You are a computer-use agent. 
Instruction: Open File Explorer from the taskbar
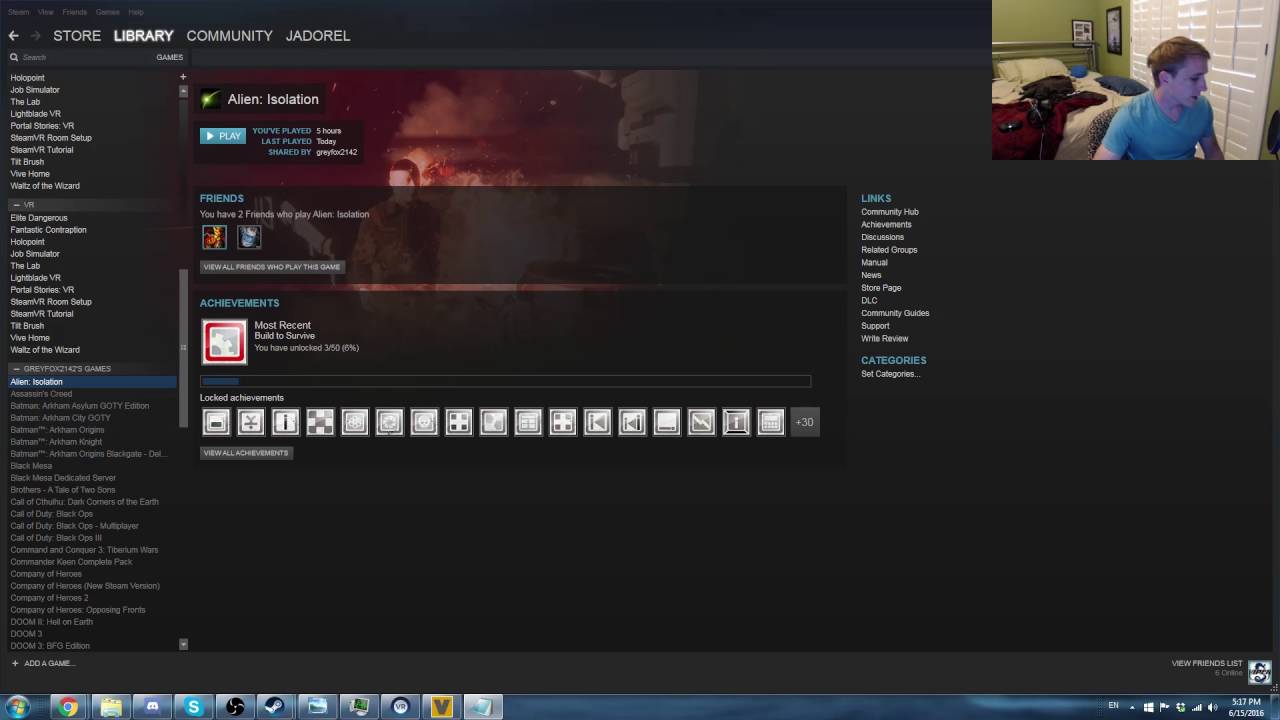pos(110,707)
